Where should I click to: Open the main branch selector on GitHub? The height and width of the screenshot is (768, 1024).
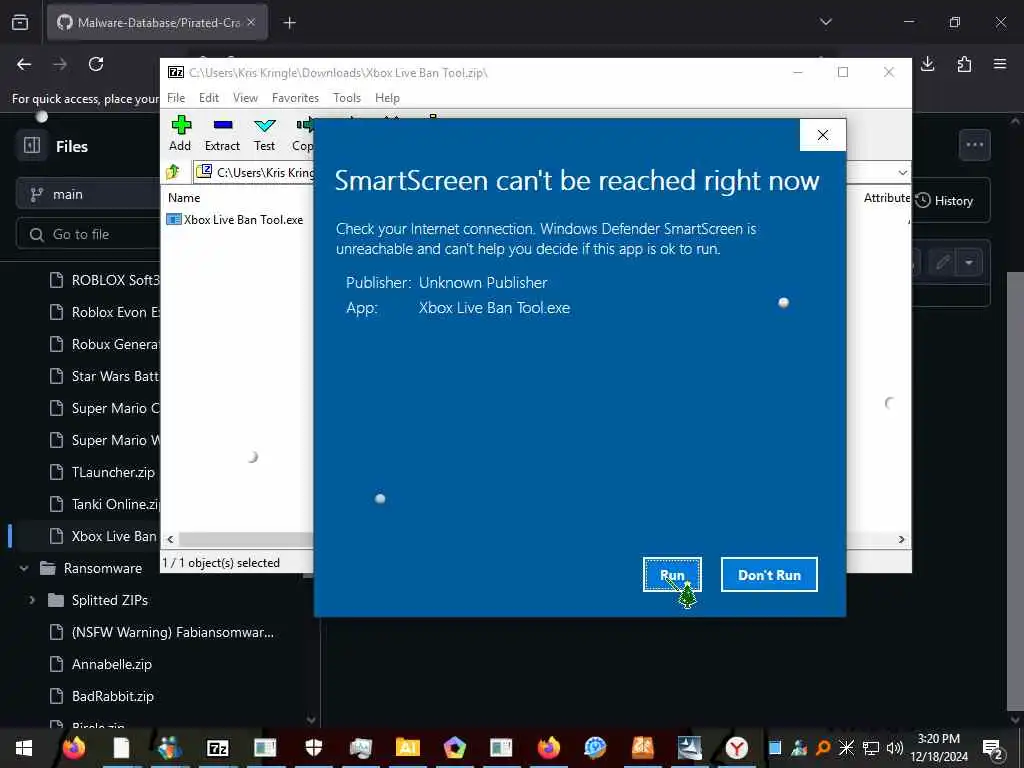pyautogui.click(x=88, y=195)
